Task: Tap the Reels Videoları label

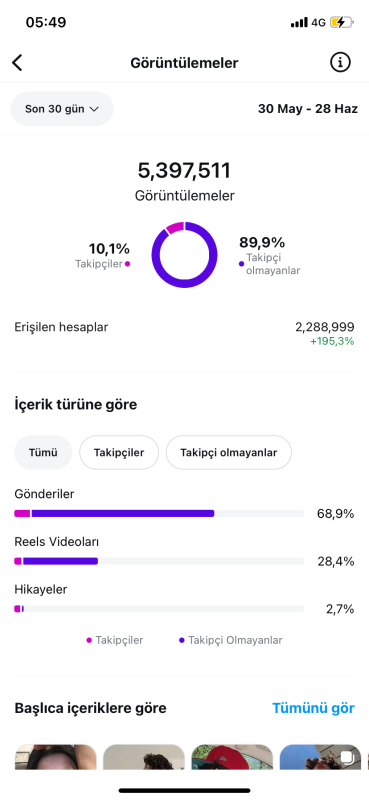Action: [x=57, y=541]
